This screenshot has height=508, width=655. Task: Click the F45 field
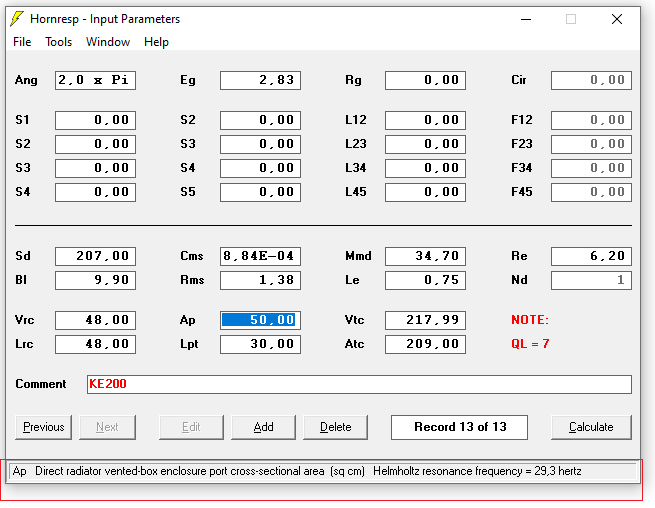[x=591, y=192]
